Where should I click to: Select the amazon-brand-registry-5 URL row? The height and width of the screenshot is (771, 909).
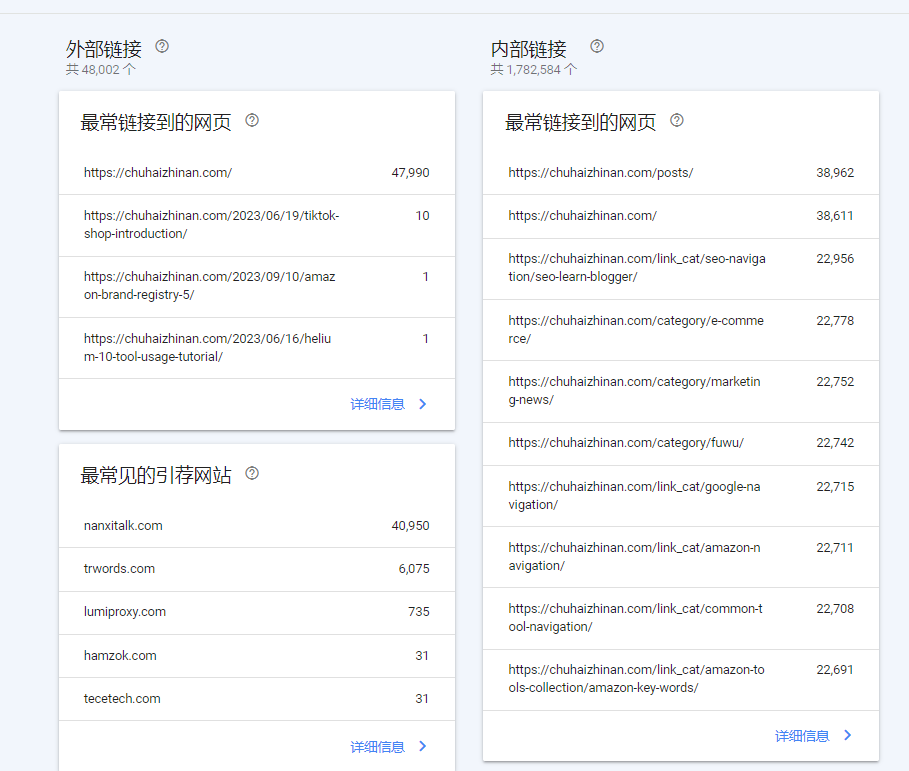(x=257, y=287)
